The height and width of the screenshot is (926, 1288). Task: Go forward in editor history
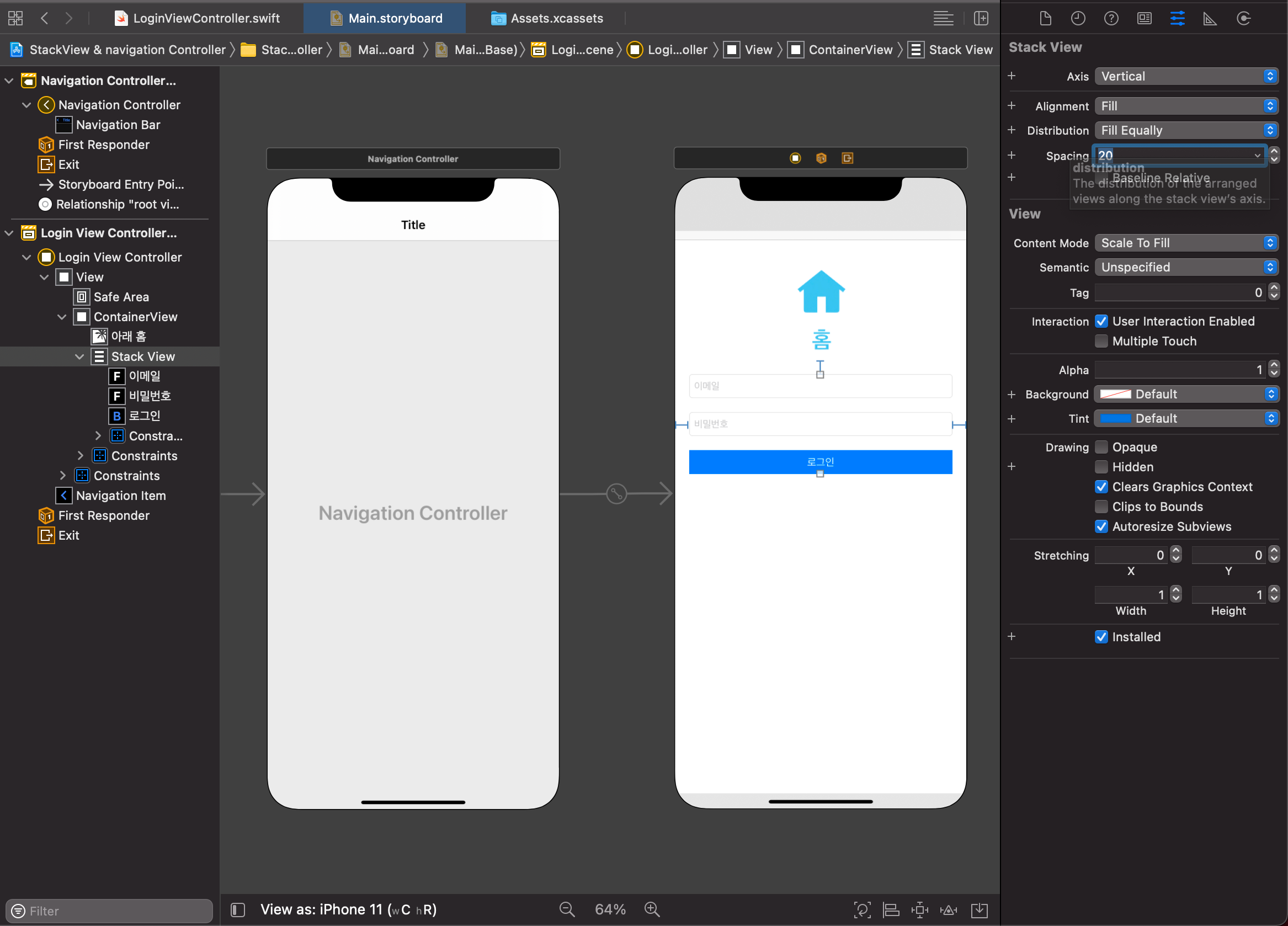pyautogui.click(x=69, y=18)
